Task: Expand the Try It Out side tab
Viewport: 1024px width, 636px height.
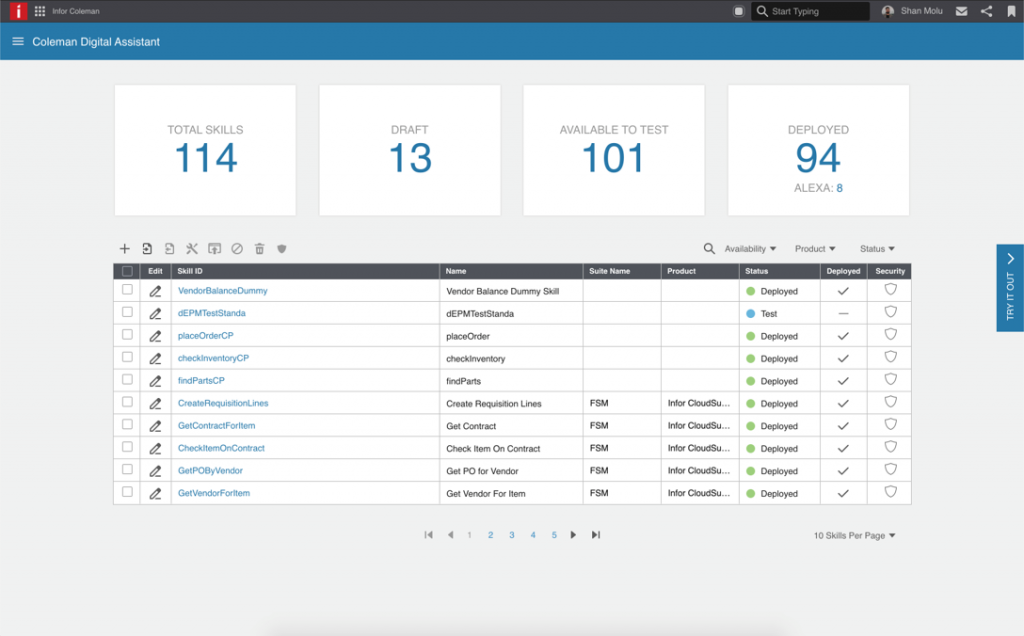Action: click(1010, 287)
